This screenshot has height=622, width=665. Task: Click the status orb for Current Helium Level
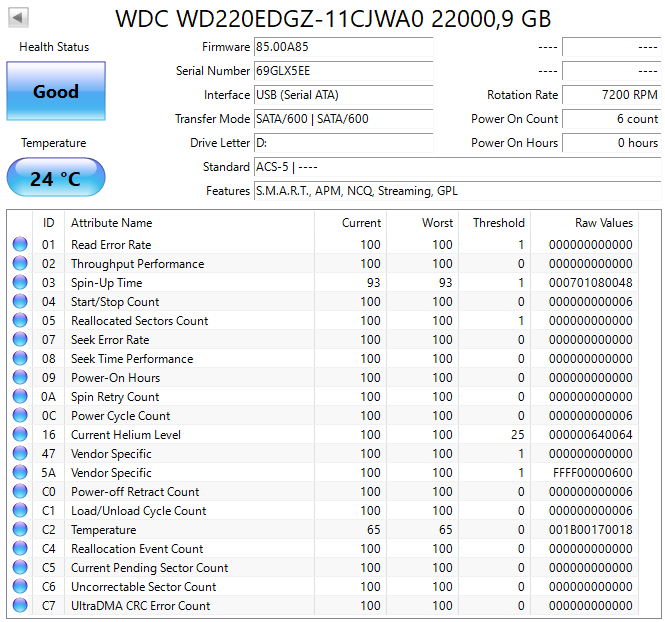click(x=20, y=434)
